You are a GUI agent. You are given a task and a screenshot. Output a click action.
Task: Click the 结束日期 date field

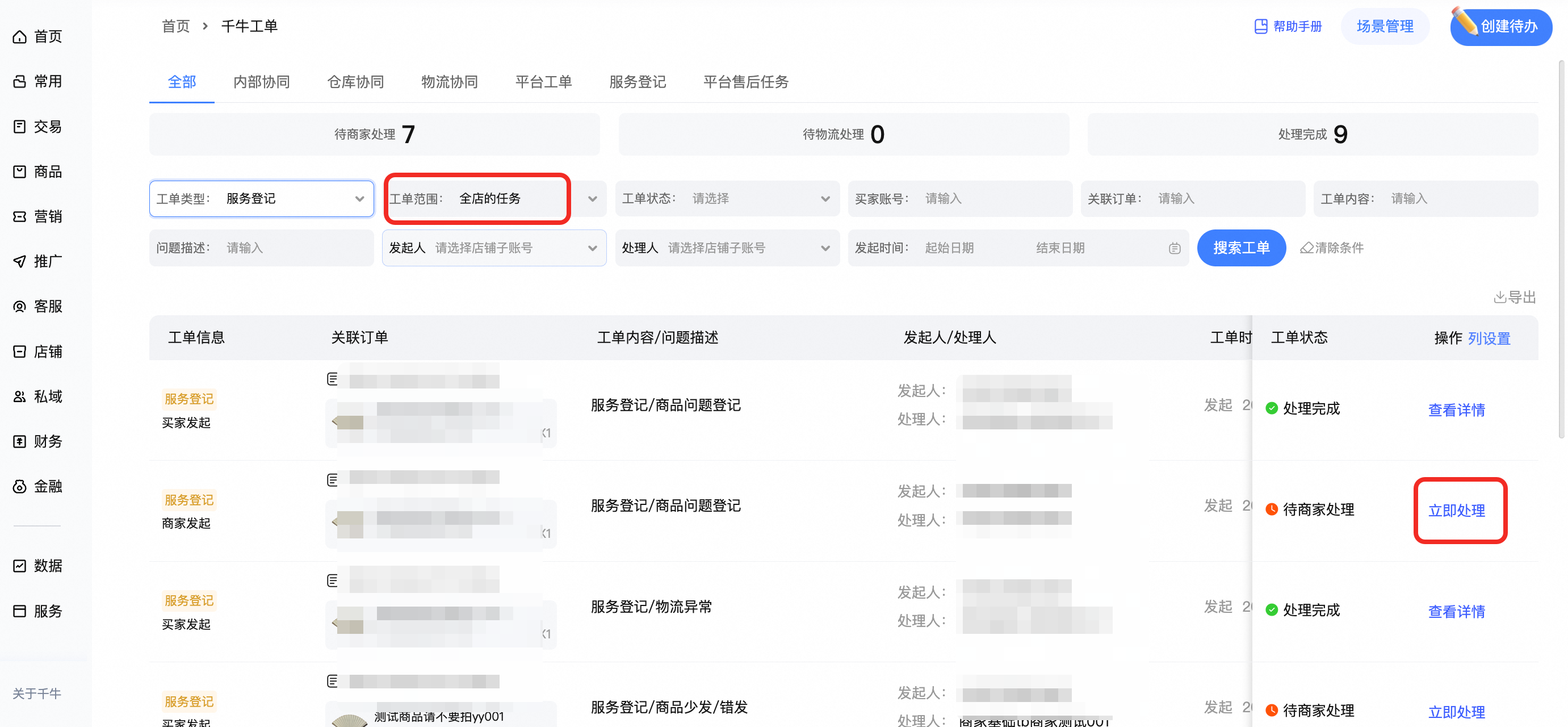(1060, 248)
